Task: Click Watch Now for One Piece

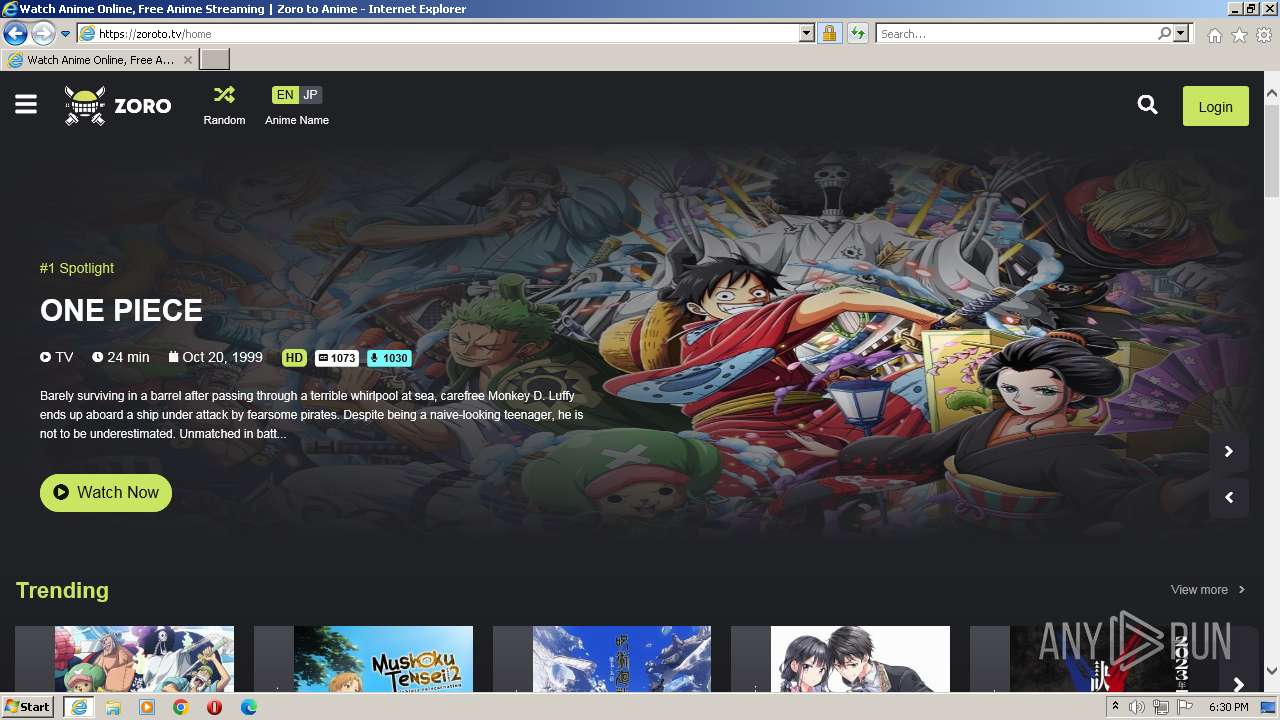Action: [x=106, y=492]
